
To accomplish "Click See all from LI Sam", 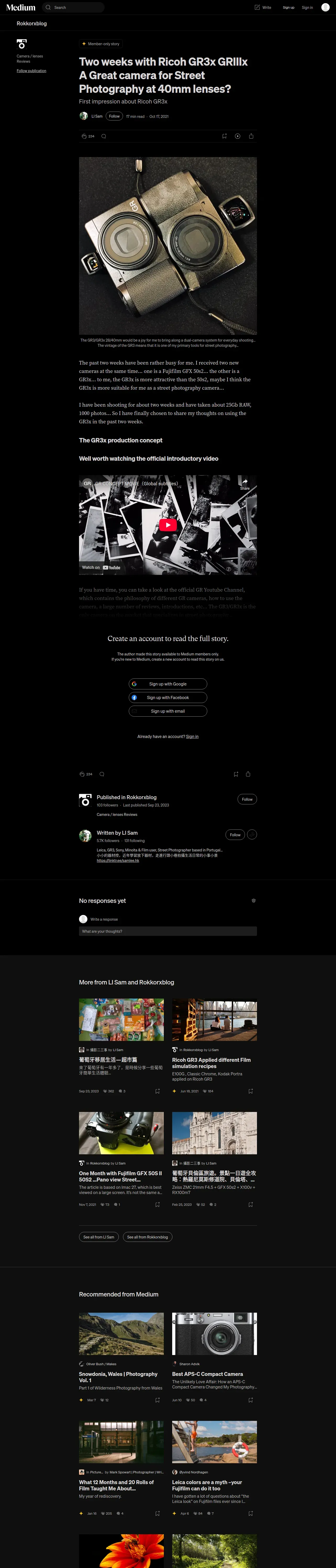I will [x=99, y=1237].
